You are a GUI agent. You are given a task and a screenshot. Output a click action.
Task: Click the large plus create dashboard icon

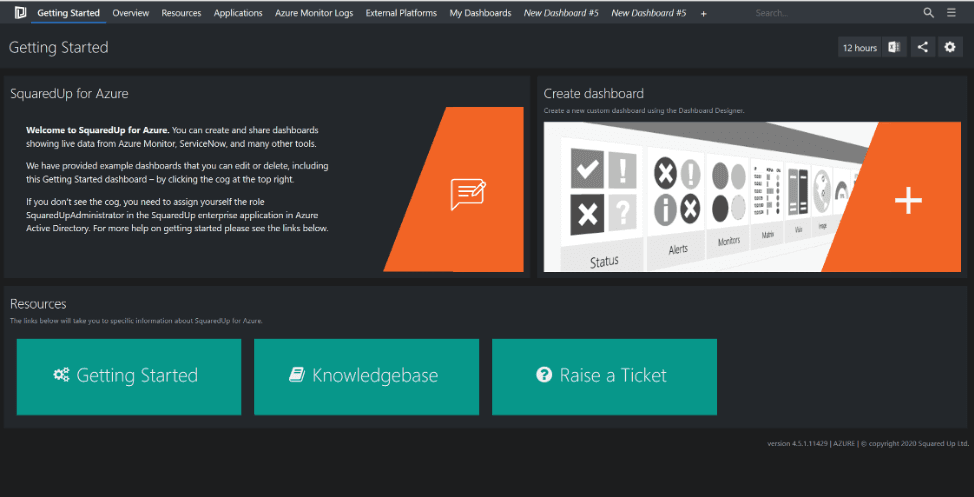(908, 201)
